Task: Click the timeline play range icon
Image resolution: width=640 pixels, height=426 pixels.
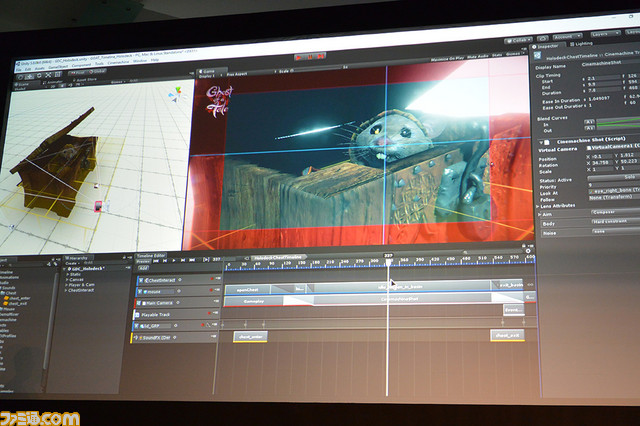Action: click(x=206, y=260)
